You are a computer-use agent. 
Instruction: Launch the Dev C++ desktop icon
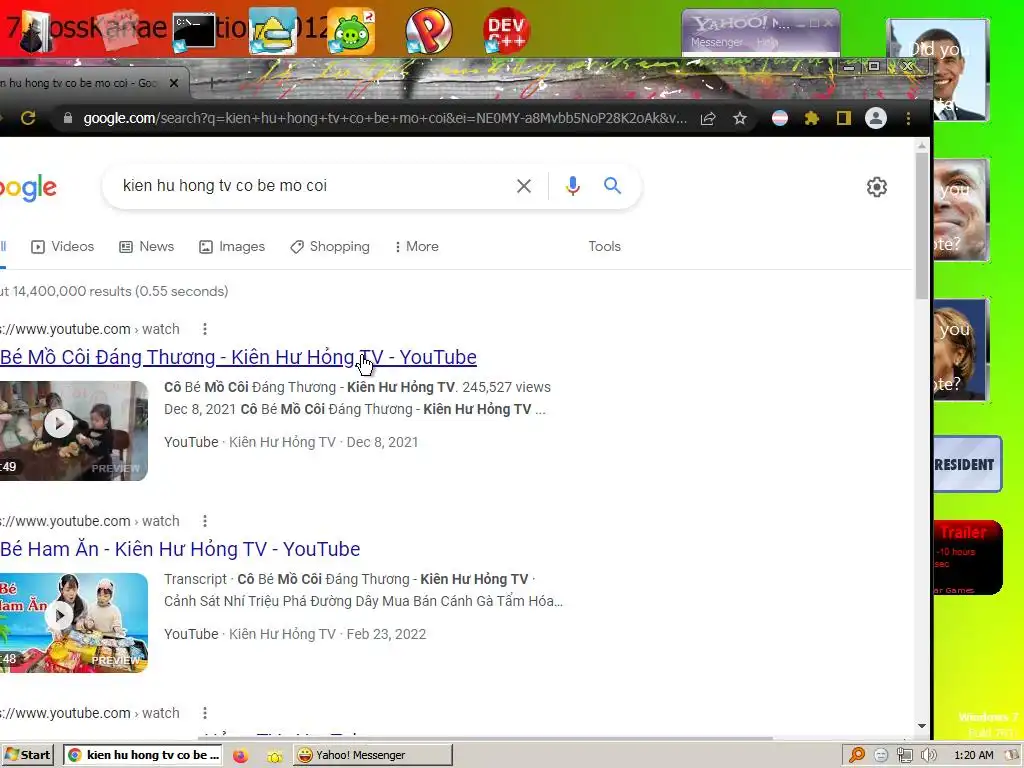click(x=506, y=30)
